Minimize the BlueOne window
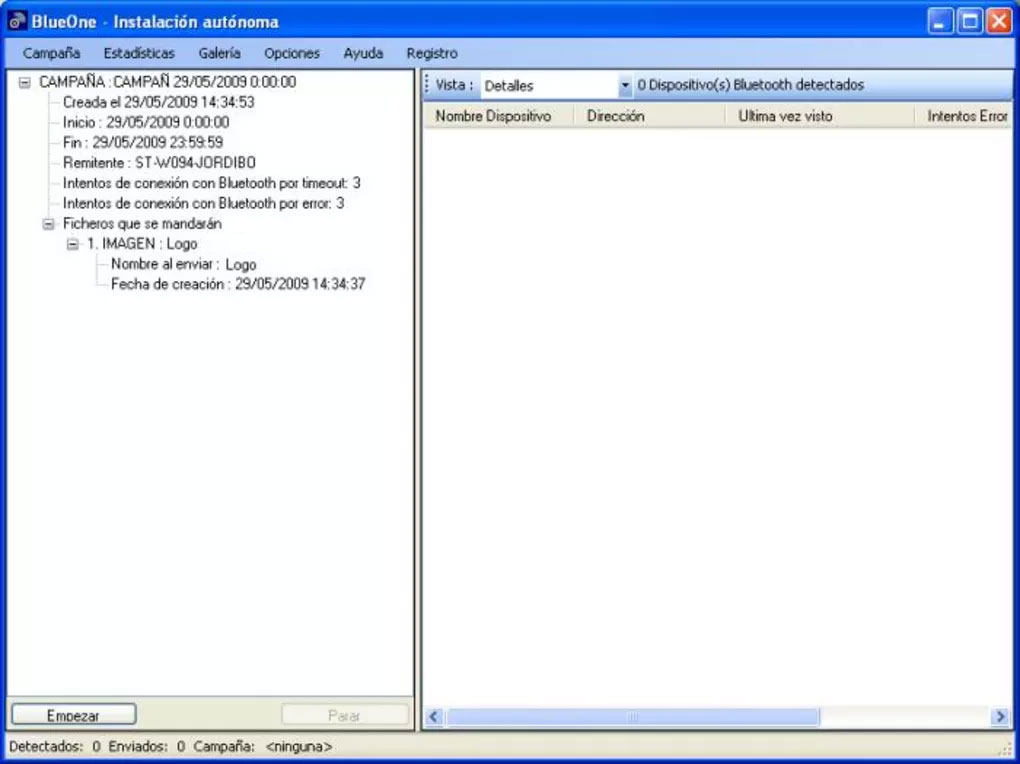Screen dimensions: 1020x764 click(x=939, y=21)
